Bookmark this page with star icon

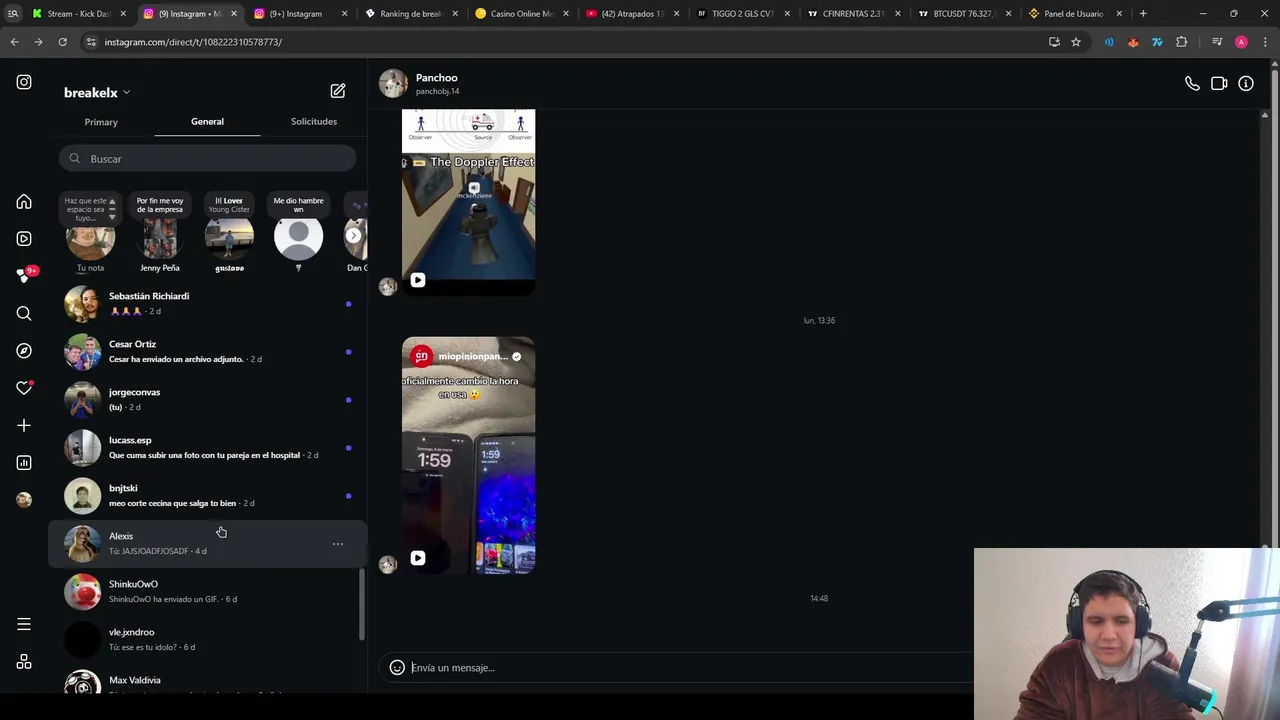coord(1076,42)
